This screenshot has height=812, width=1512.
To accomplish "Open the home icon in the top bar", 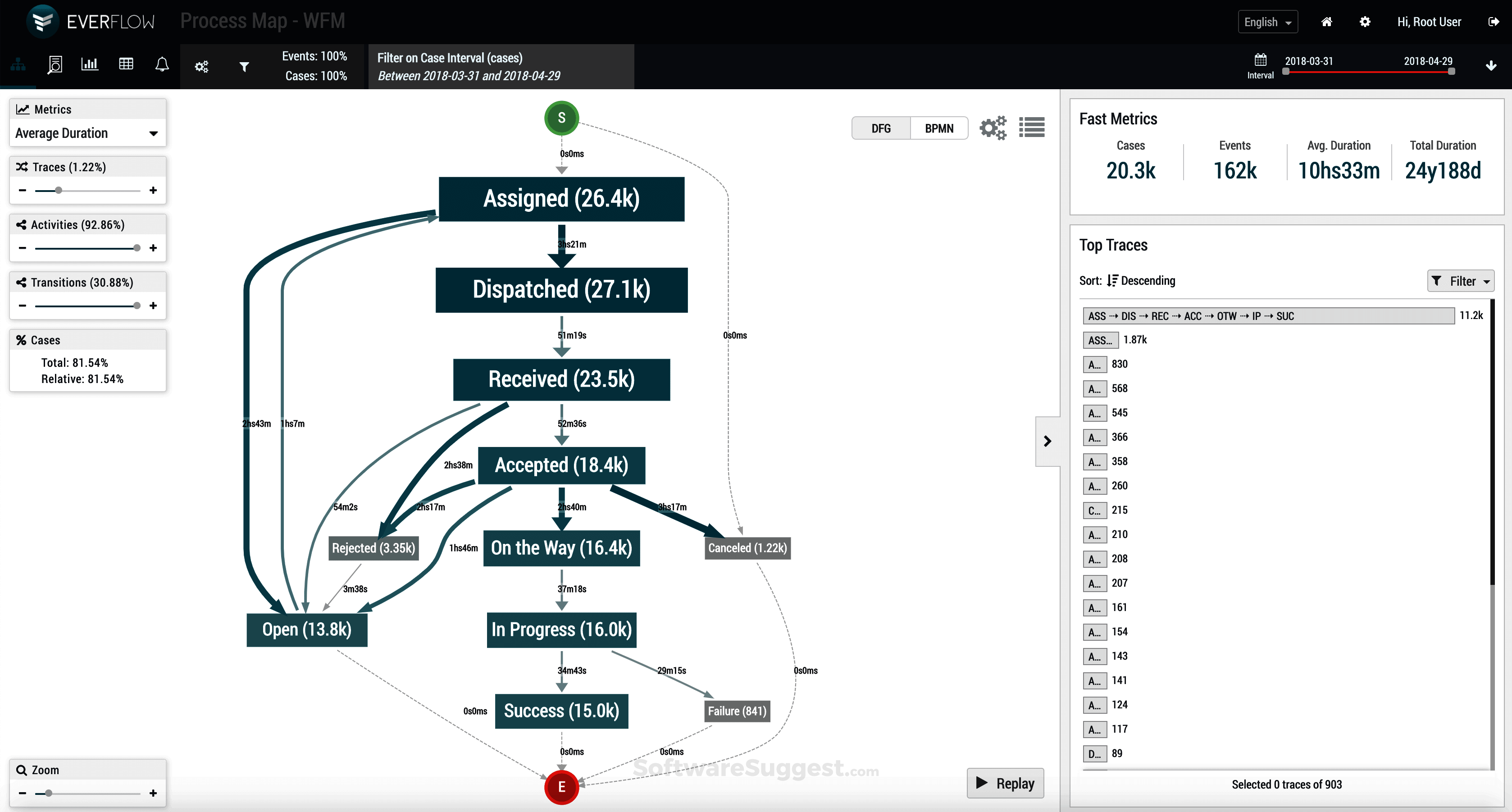I will tap(1326, 22).
